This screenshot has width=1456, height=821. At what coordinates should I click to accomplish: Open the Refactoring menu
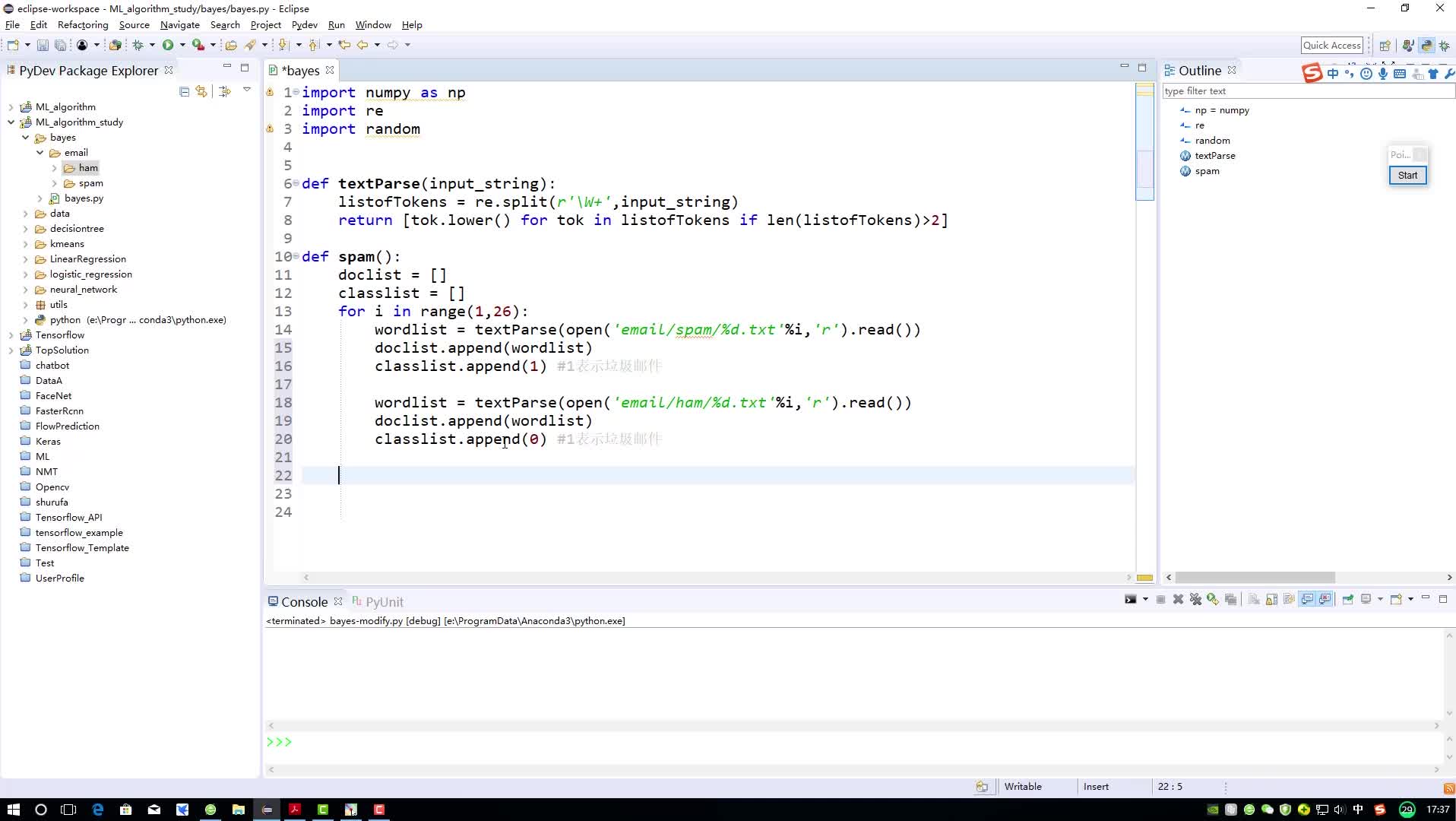[83, 25]
